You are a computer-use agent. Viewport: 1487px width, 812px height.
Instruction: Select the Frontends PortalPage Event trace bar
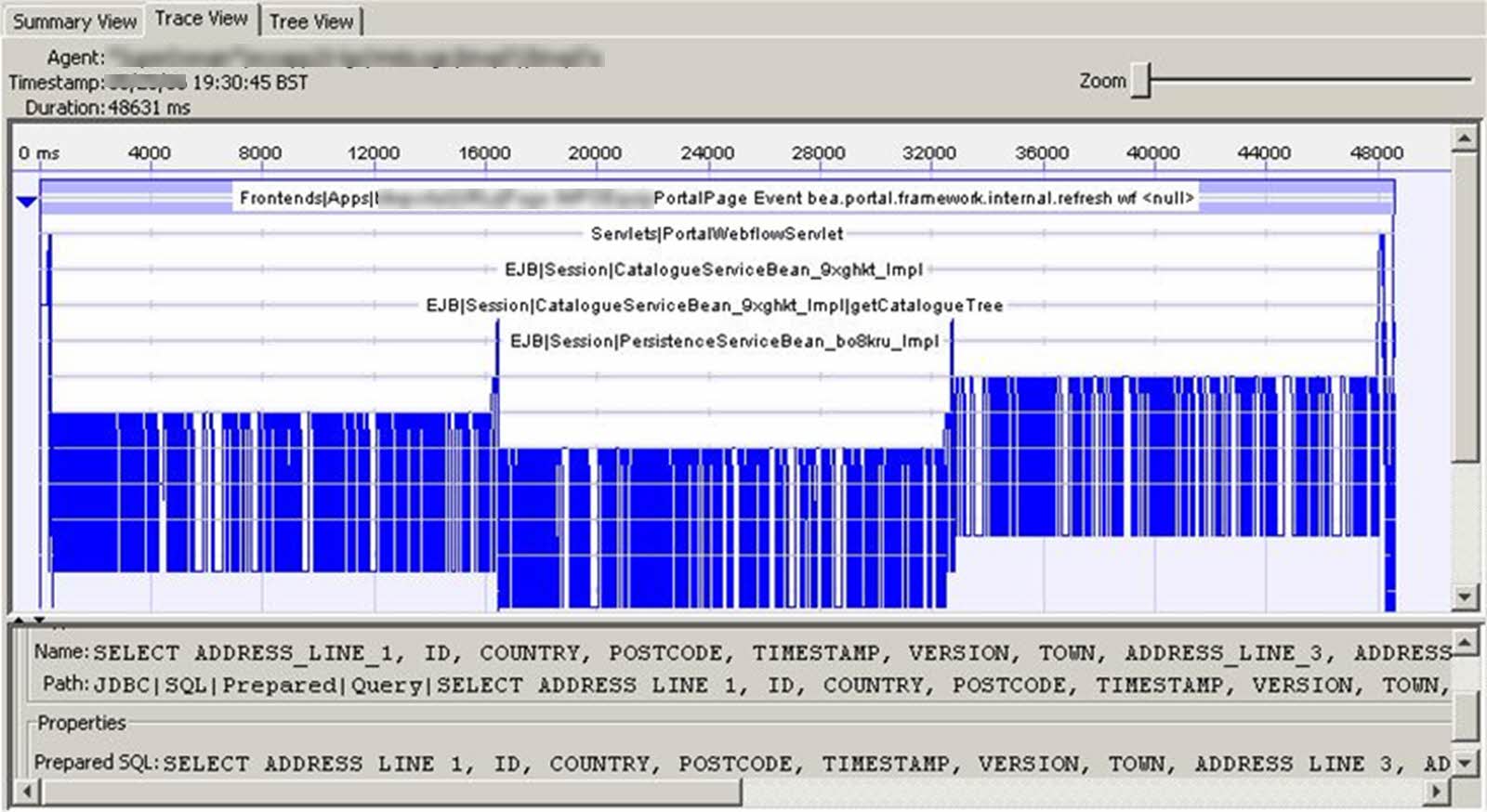[717, 197]
